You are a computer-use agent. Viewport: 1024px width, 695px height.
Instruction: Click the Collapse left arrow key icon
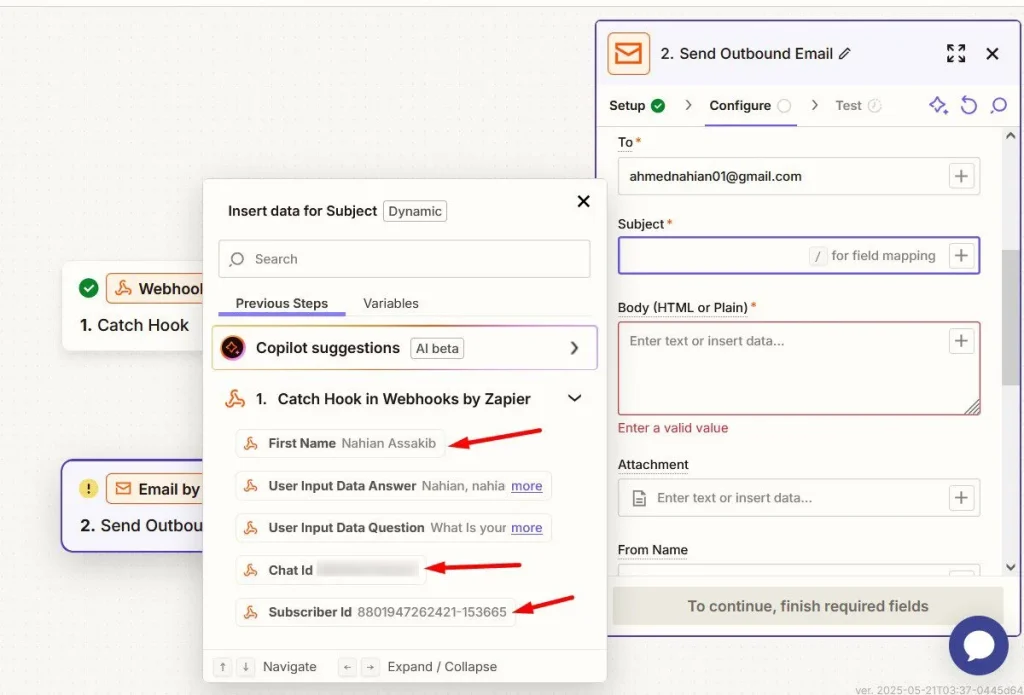347,667
